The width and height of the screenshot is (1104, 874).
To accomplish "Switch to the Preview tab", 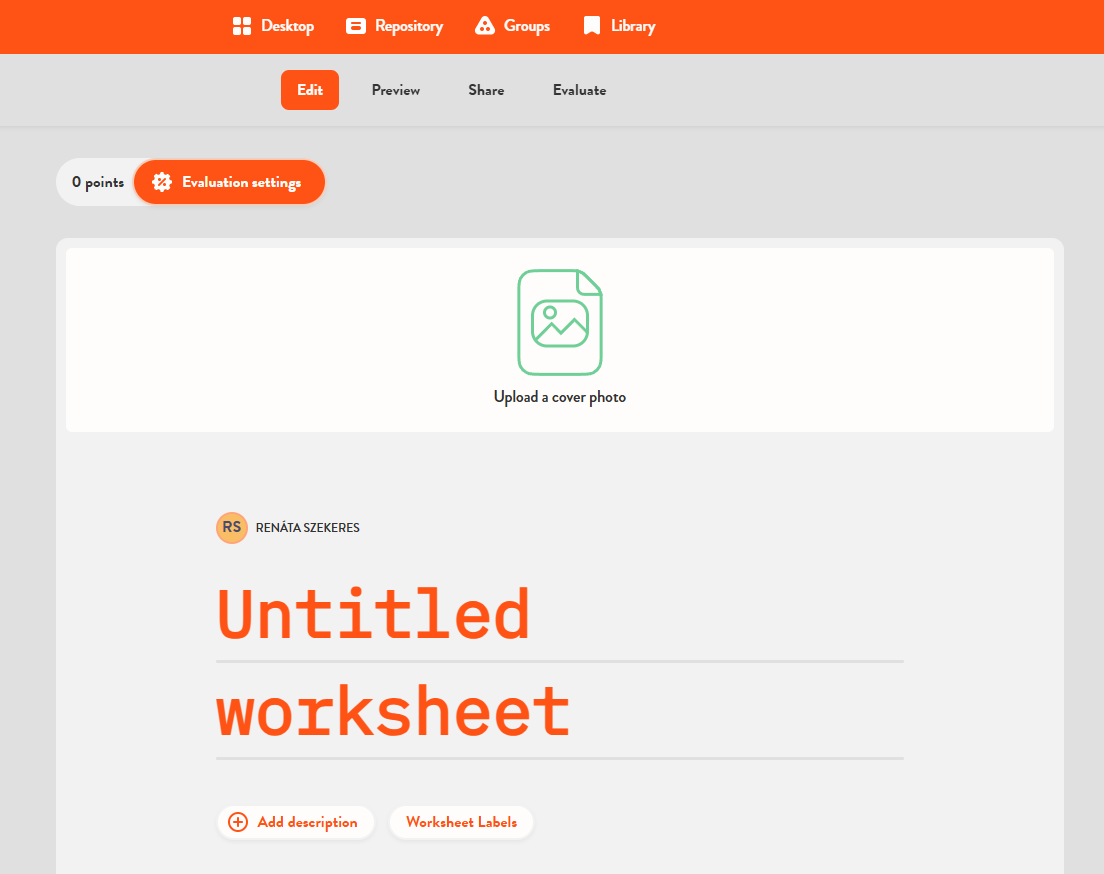I will pyautogui.click(x=396, y=90).
